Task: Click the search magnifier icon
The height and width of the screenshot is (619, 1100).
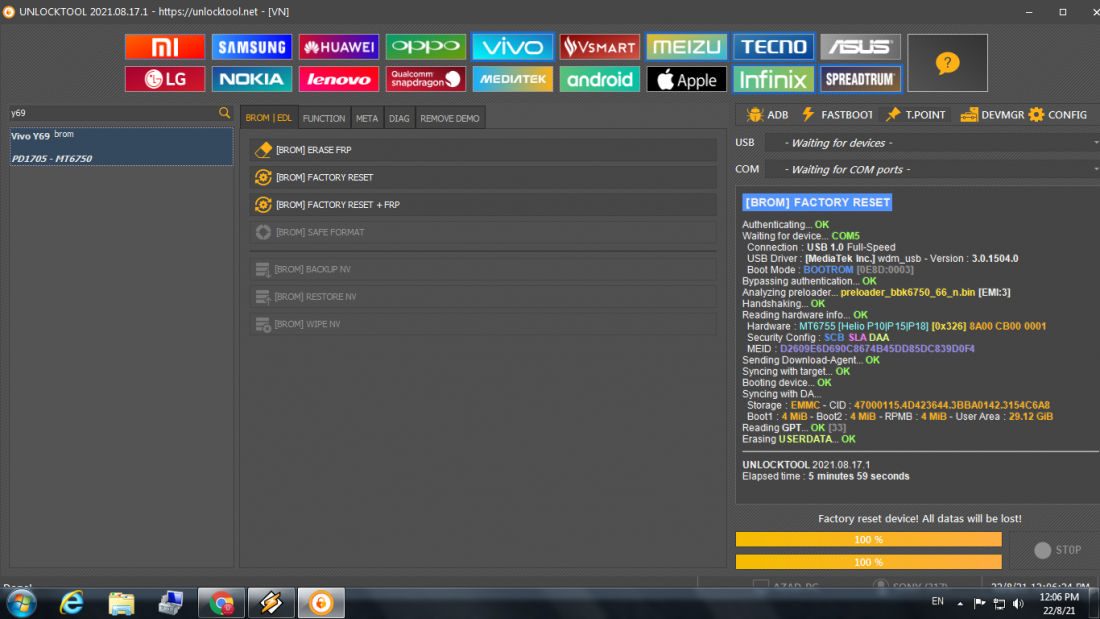Action: 224,112
